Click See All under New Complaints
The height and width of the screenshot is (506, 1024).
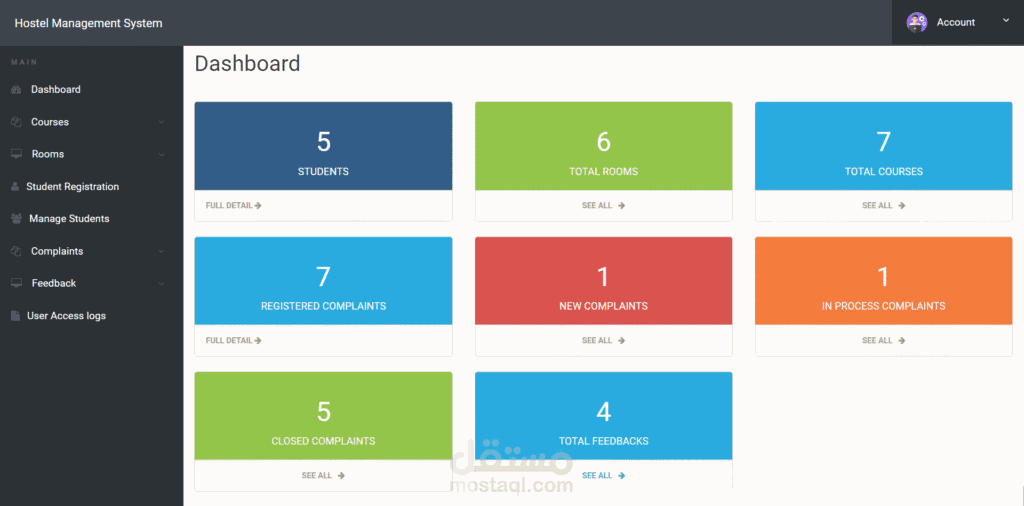[x=597, y=340]
